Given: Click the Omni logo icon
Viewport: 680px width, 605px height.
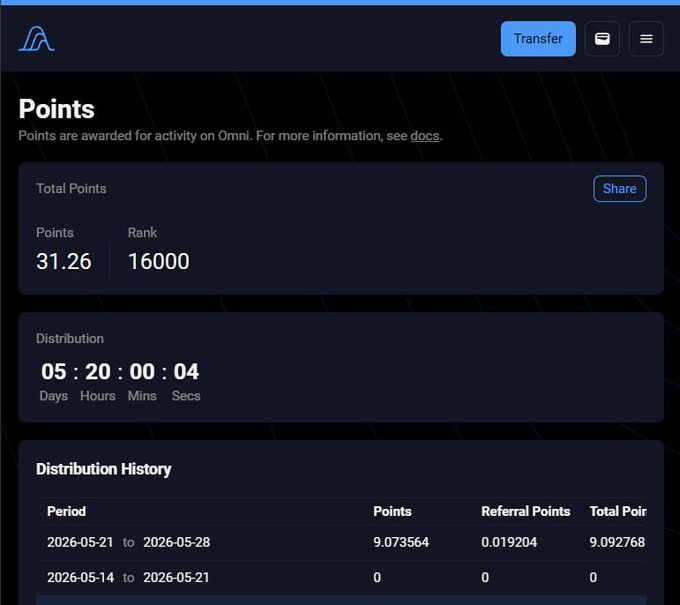Looking at the screenshot, I should pyautogui.click(x=36, y=39).
